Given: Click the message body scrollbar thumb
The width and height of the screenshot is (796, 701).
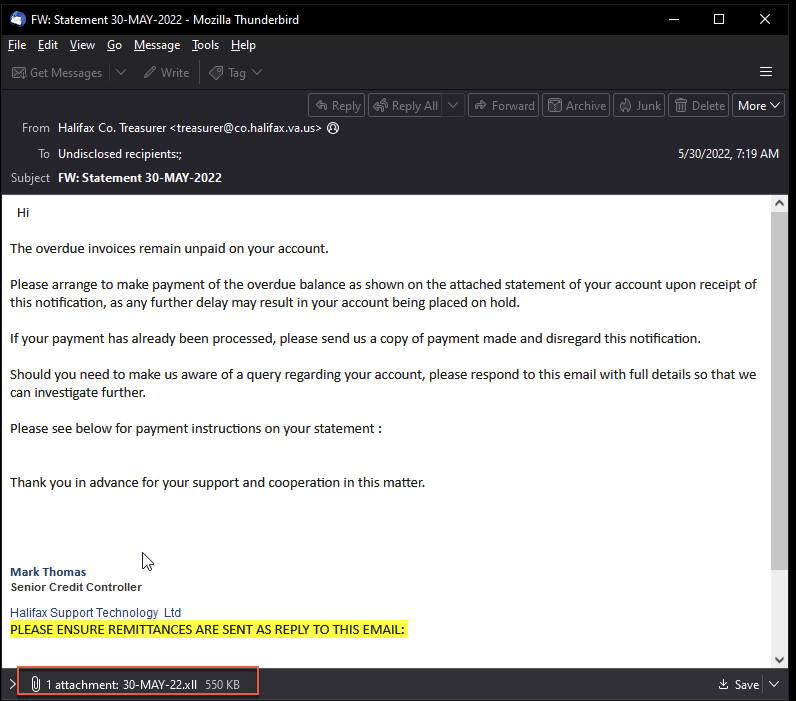Looking at the screenshot, I should pos(779,390).
